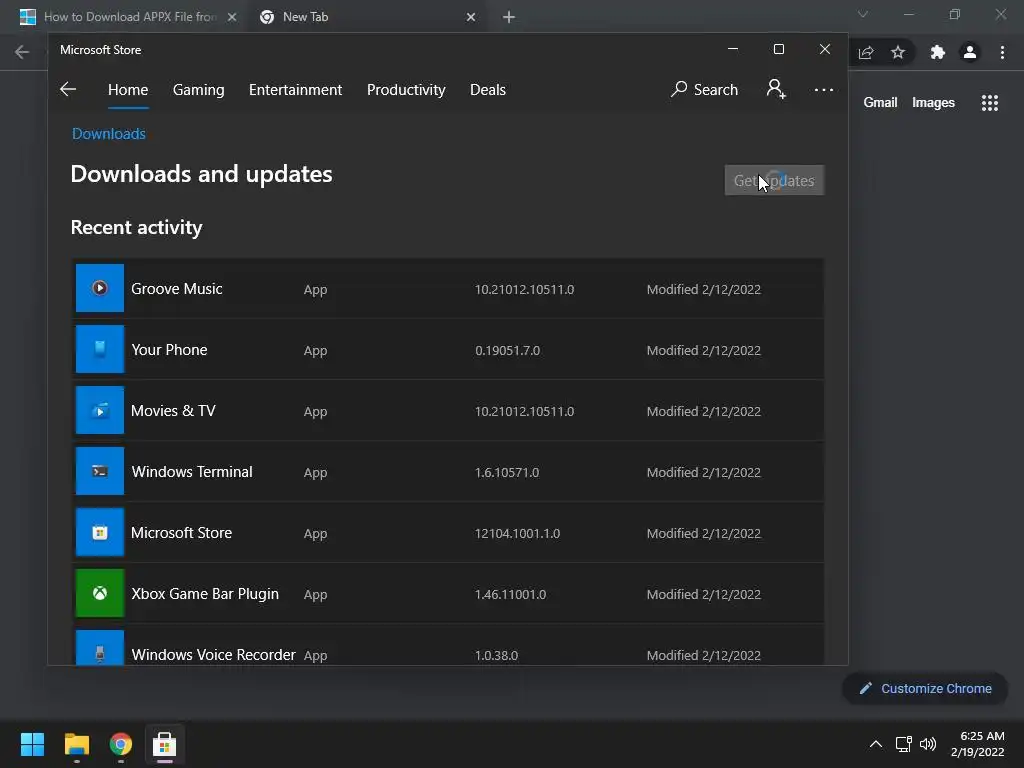Select Xbox Game Bar Plugin name text
The height and width of the screenshot is (768, 1024).
pos(205,594)
